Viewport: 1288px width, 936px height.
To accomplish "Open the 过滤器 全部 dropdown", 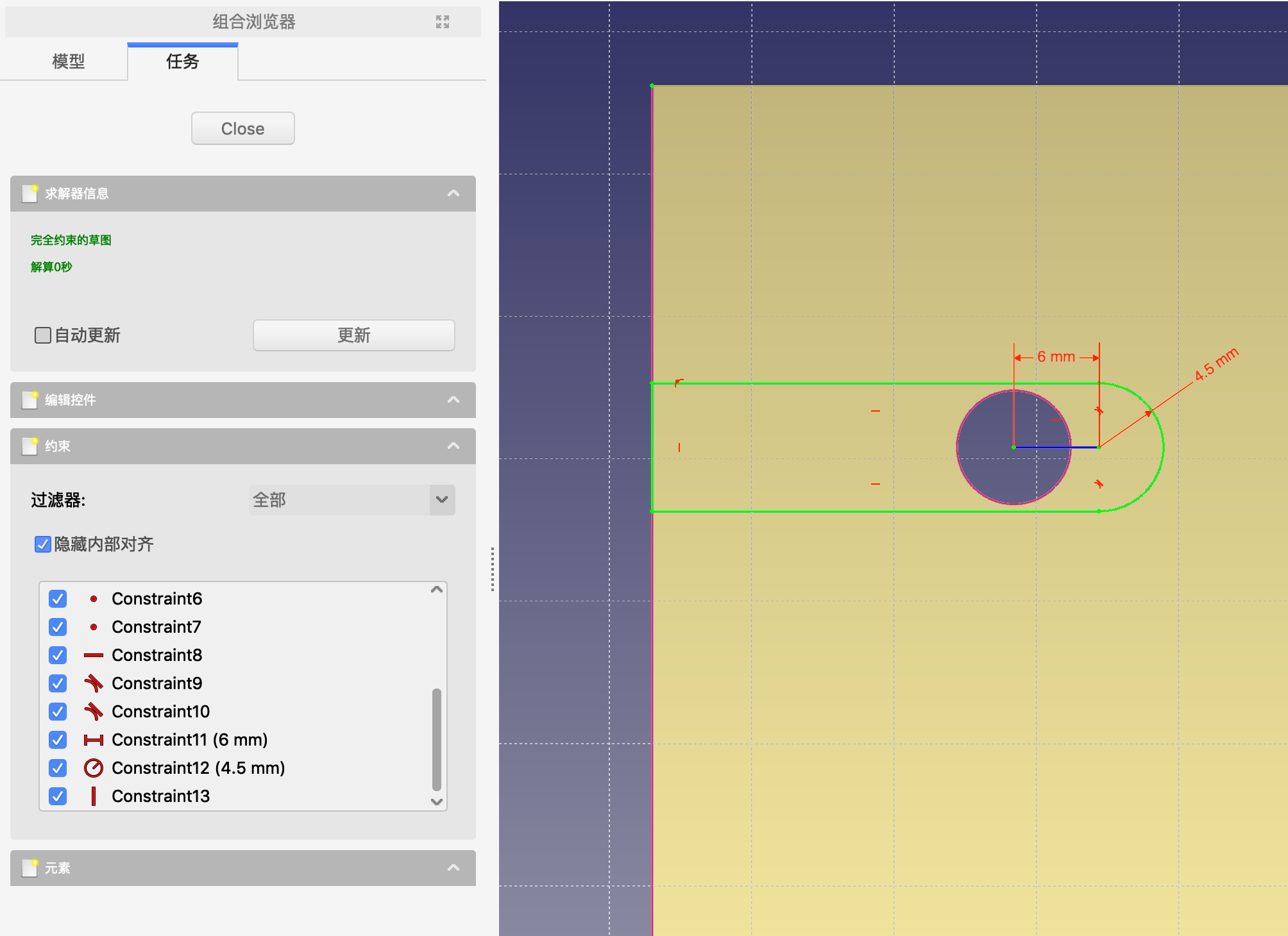I will click(x=352, y=500).
